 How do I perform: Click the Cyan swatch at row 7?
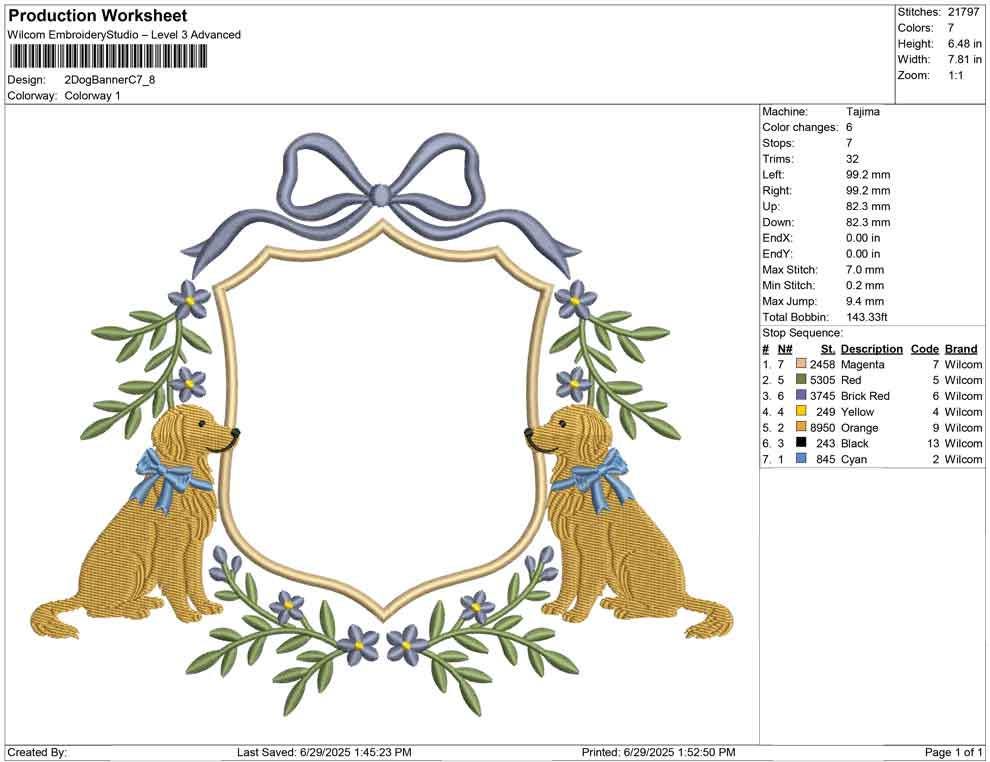[x=803, y=460]
